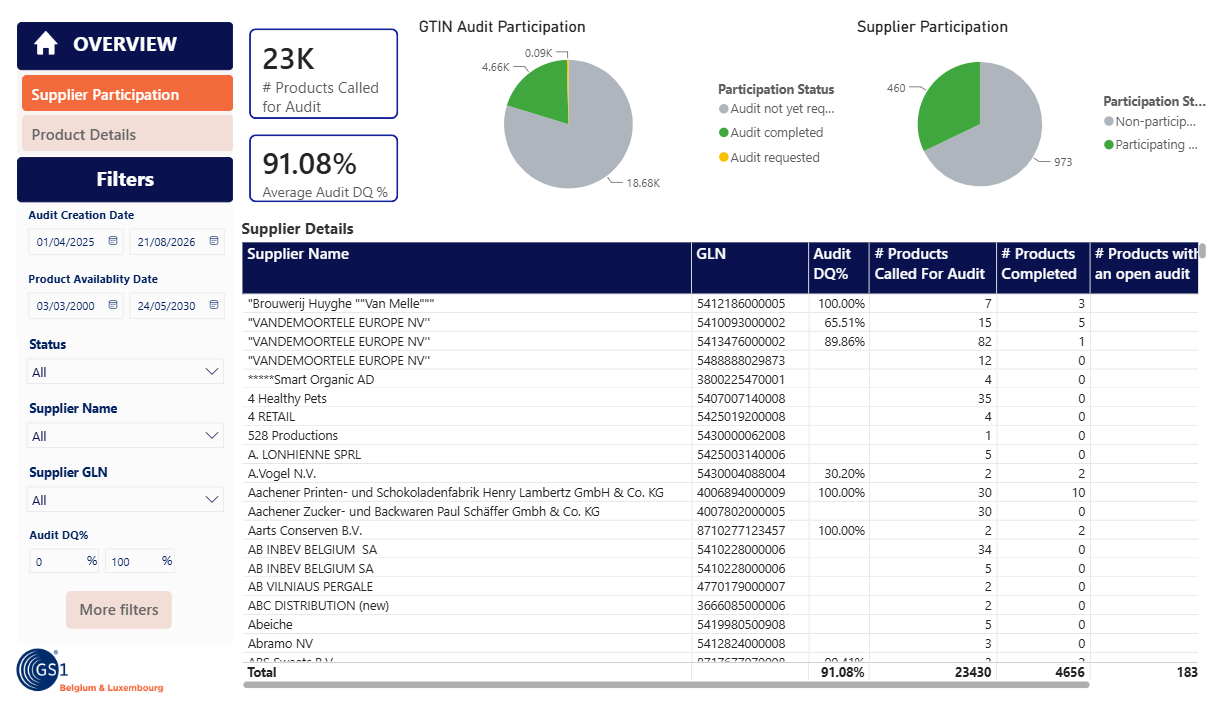Click the Total 4656 products completed value
Viewport: 1222px width, 710px height.
coord(1069,673)
